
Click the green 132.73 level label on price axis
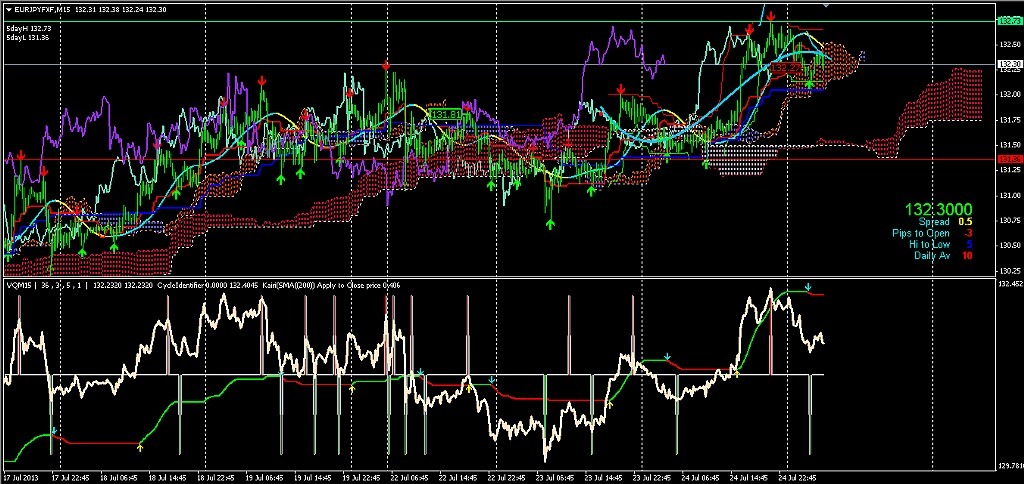pos(1010,21)
